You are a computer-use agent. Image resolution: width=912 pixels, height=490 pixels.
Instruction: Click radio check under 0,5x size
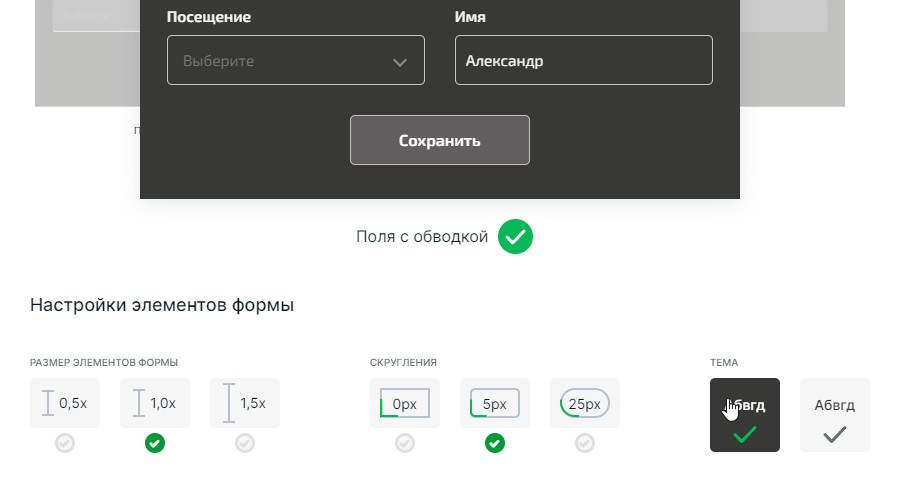(65, 443)
